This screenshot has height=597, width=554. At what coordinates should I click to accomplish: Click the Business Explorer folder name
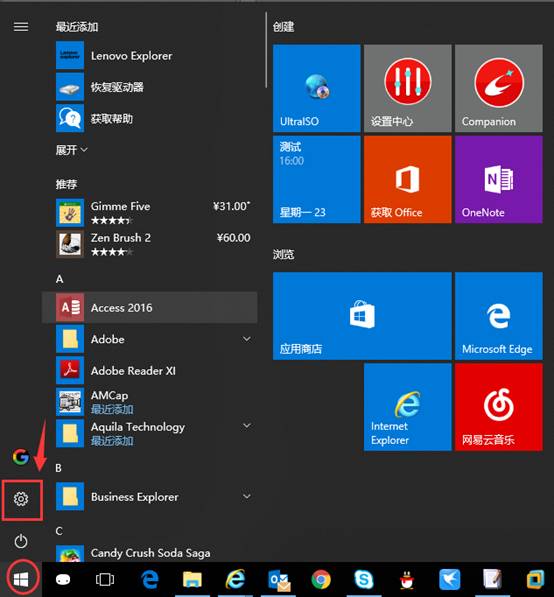(x=135, y=497)
